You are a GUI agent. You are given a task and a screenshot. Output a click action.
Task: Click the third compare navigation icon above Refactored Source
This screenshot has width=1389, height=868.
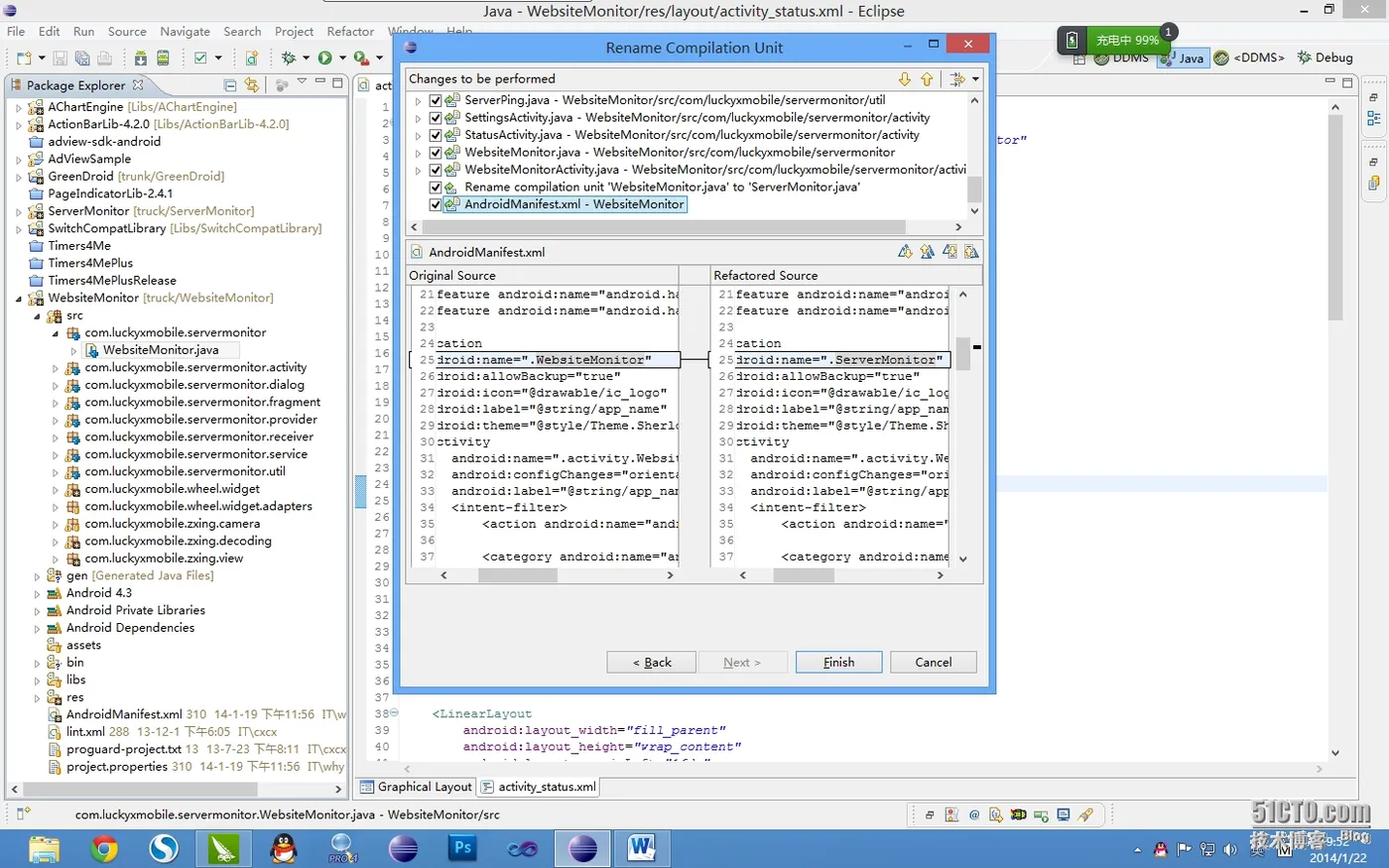tap(949, 252)
